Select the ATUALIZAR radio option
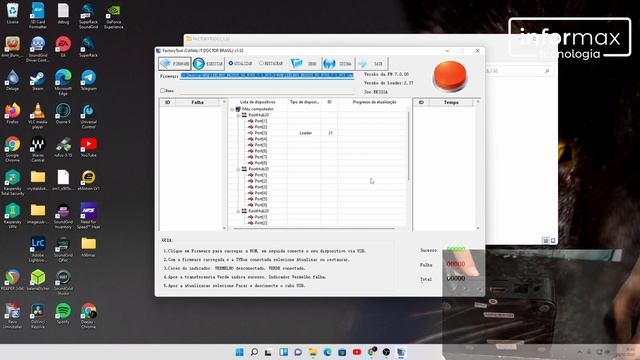640x360 pixels. point(240,63)
